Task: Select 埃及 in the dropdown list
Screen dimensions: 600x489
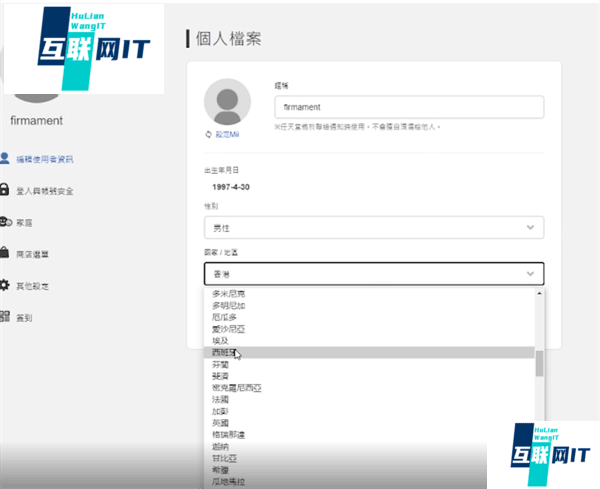Action: (219, 340)
